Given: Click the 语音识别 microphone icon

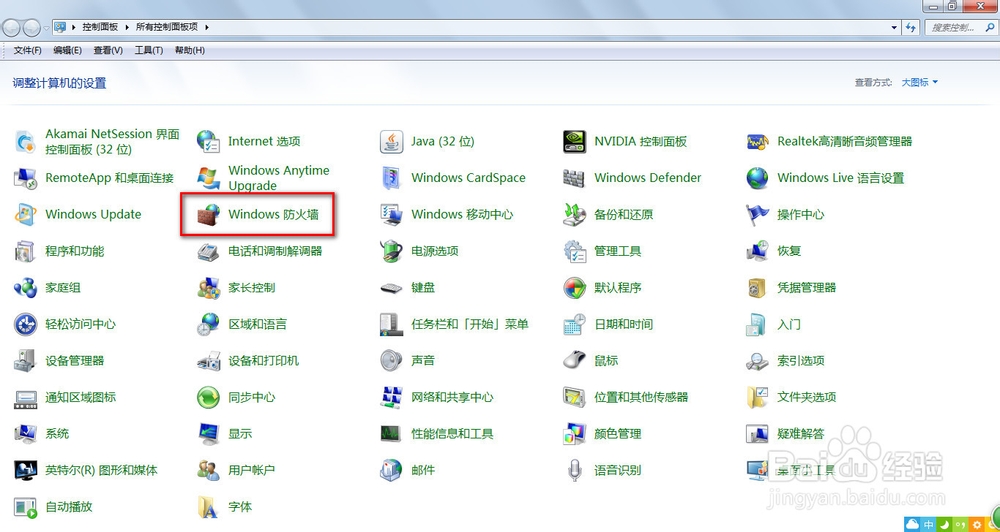Looking at the screenshot, I should 575,471.
